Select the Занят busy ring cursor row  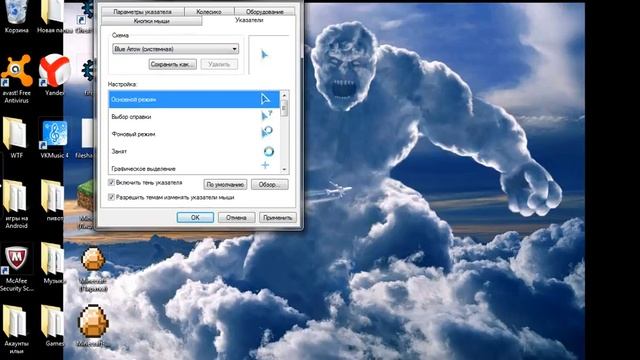tap(194, 151)
